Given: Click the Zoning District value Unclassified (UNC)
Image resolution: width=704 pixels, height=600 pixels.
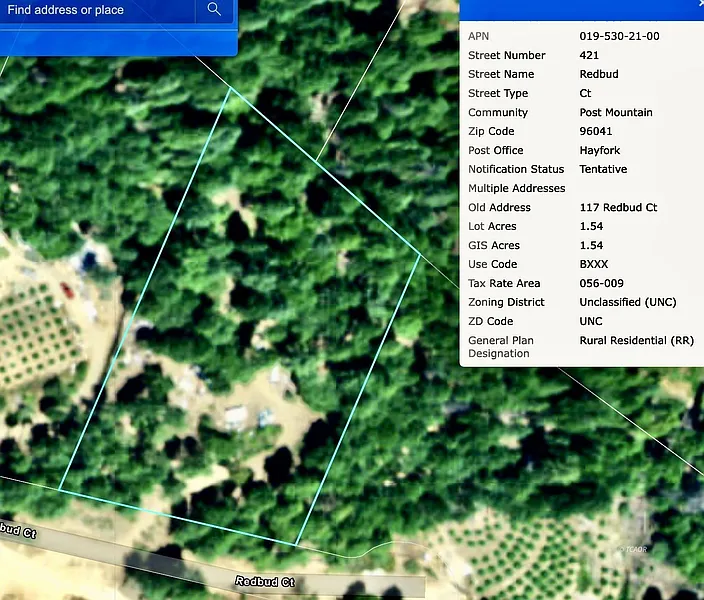Looking at the screenshot, I should (x=627, y=302).
